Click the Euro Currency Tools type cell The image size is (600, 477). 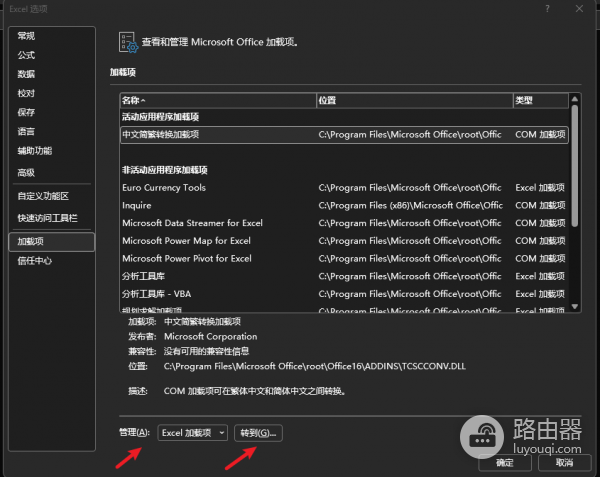pos(540,188)
